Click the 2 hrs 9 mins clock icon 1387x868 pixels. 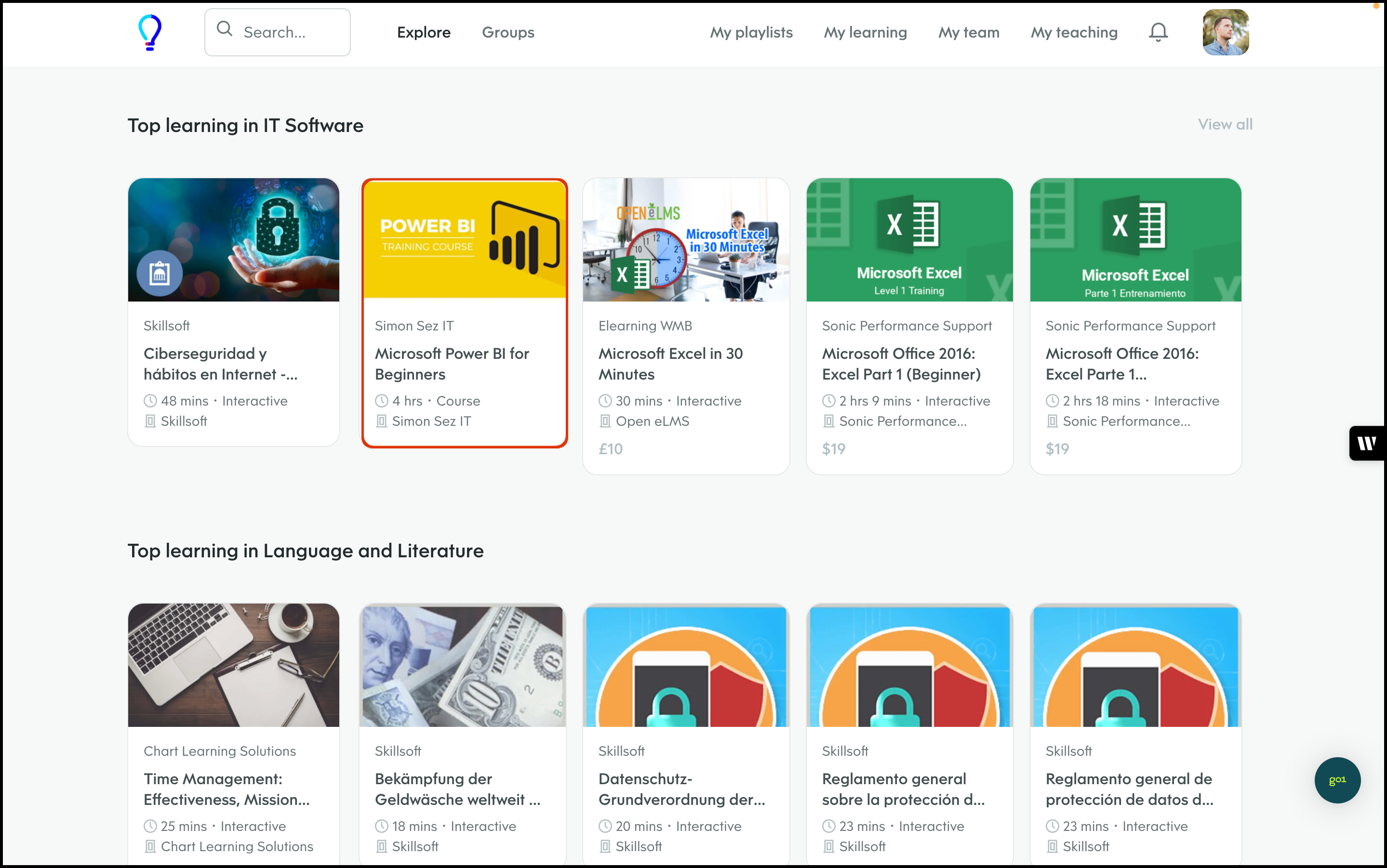coord(828,401)
